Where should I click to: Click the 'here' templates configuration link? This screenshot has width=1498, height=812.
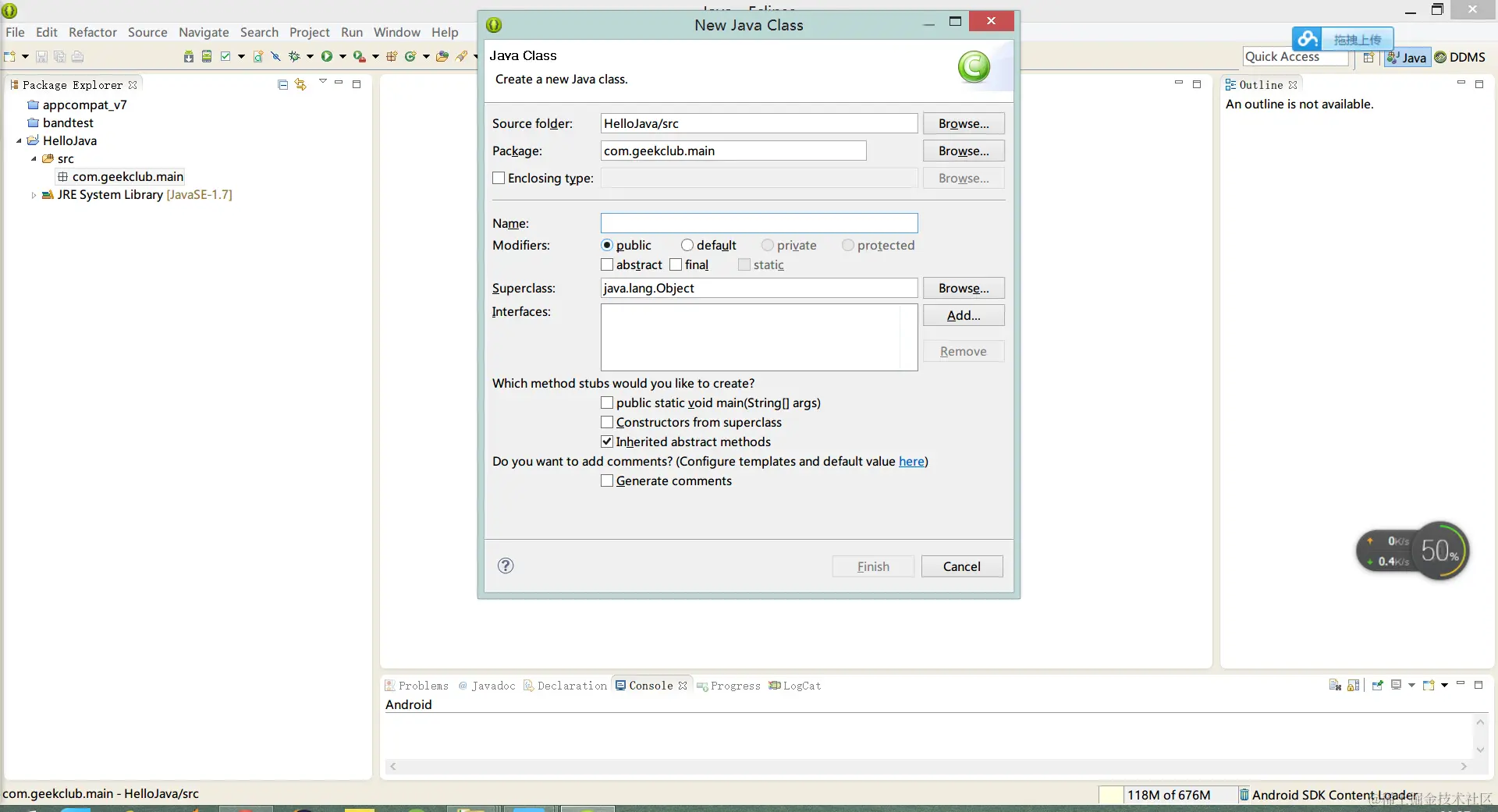[911, 461]
